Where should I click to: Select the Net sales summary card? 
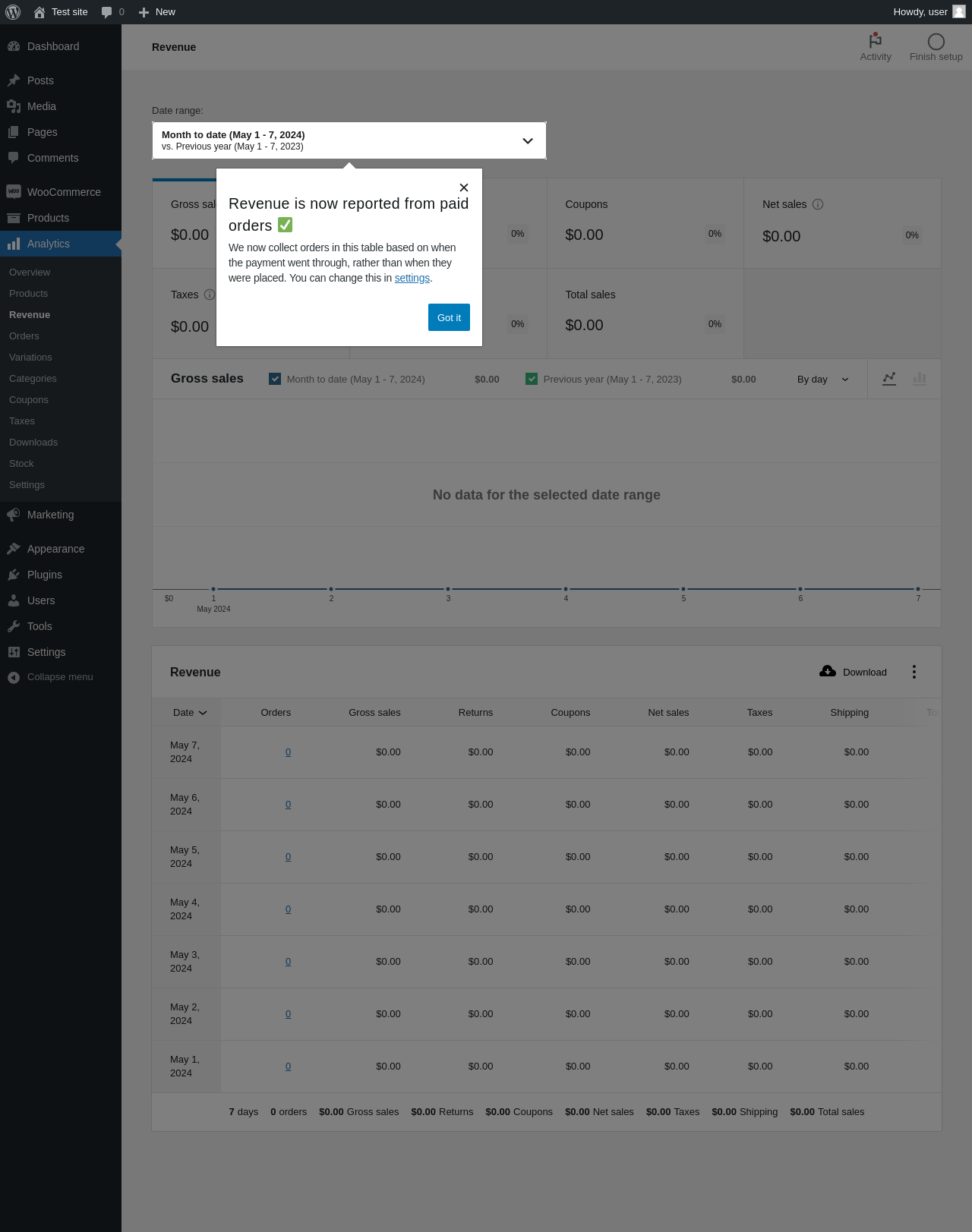[842, 223]
